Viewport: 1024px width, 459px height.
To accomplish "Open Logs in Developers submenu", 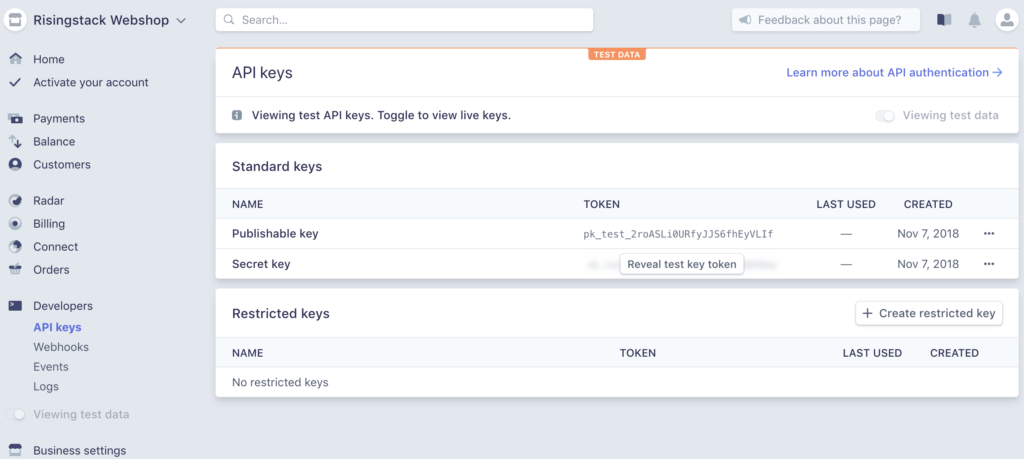I will click(x=46, y=387).
